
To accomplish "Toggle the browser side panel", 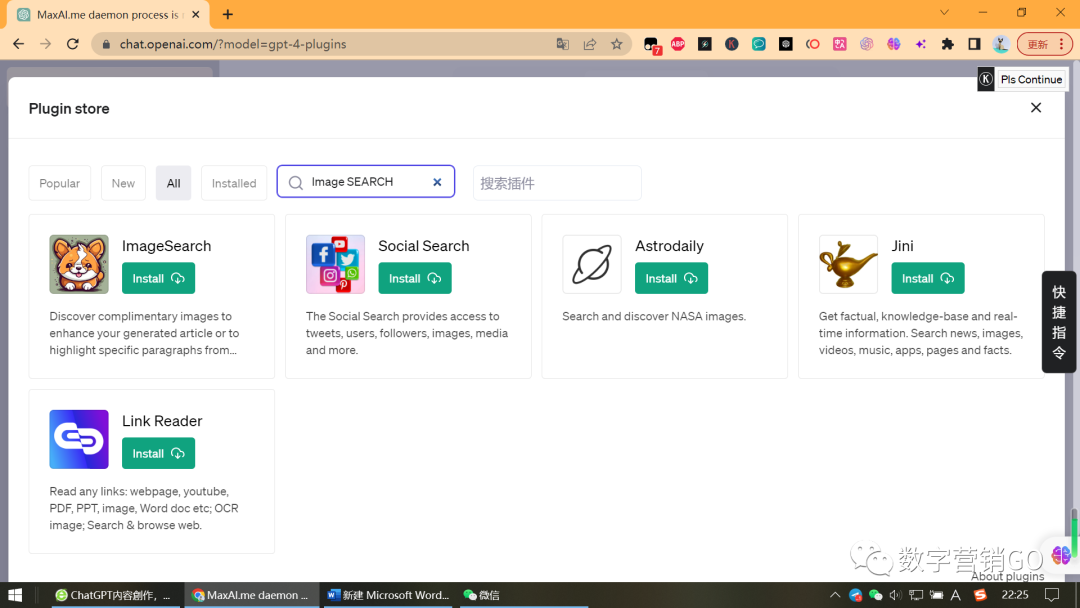I will click(x=974, y=44).
